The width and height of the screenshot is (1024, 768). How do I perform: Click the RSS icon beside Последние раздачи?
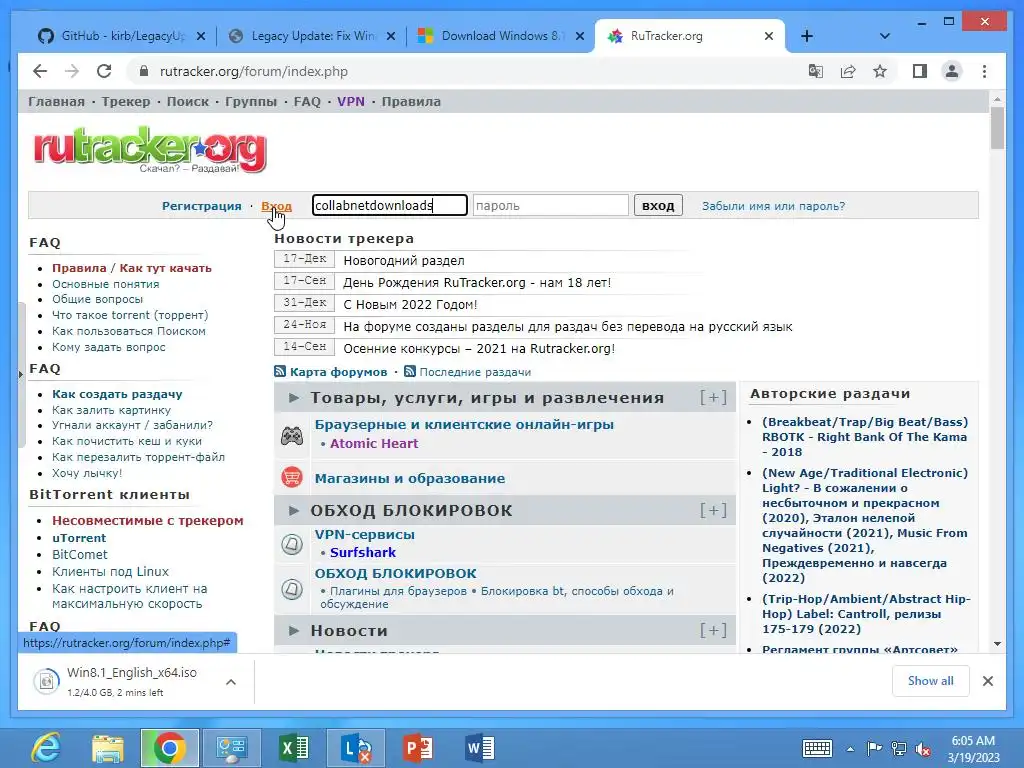pos(410,372)
